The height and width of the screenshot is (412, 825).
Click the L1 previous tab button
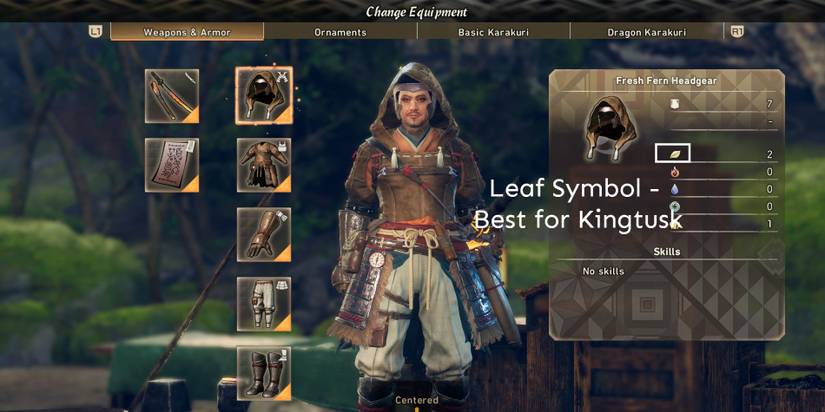(x=95, y=32)
